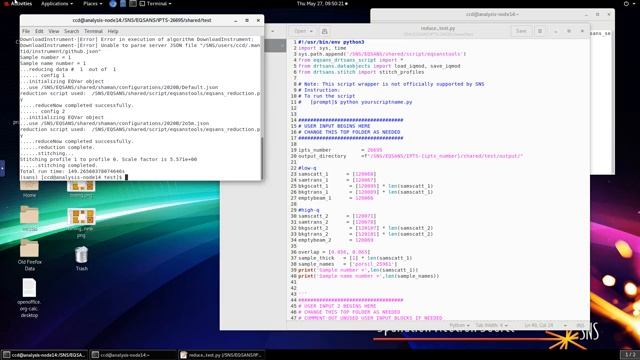Screen dimensions: 640x360
Task: Open the Terminal app menu in top bar
Action: 156,4
